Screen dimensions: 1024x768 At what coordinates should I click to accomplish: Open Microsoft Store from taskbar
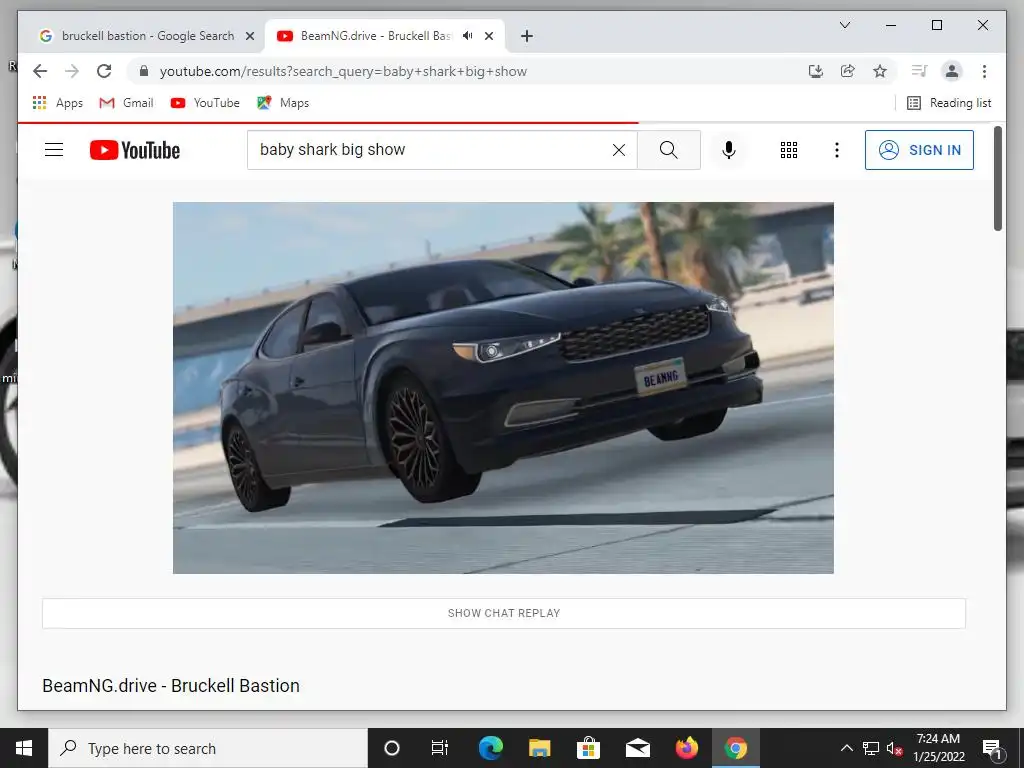[588, 748]
